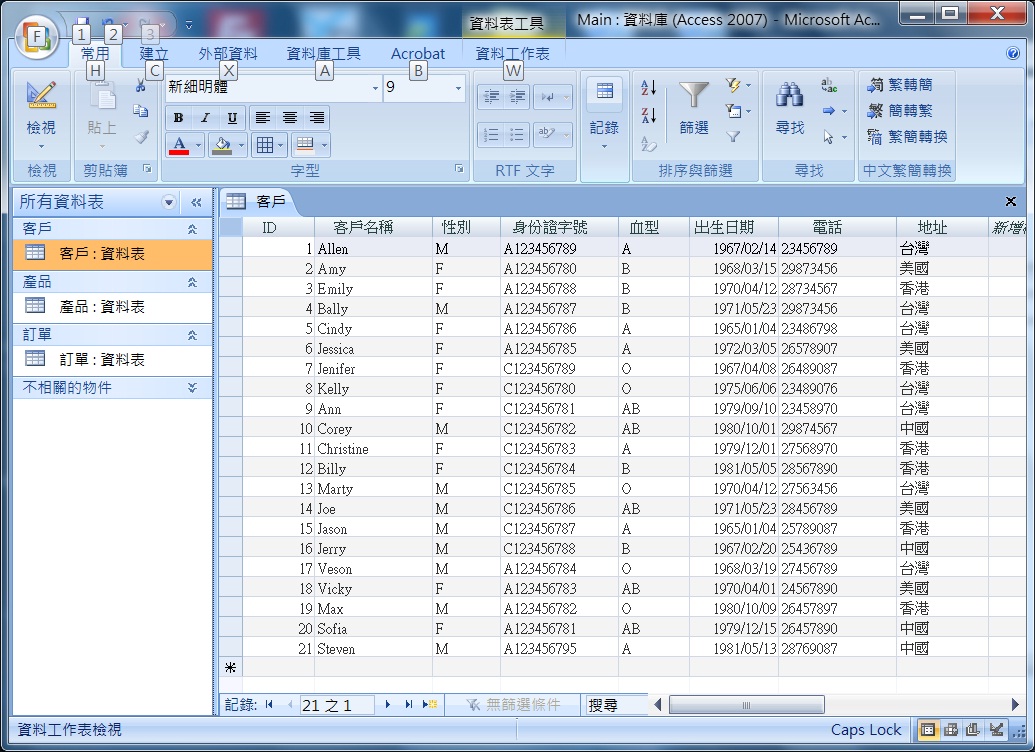The height and width of the screenshot is (752, 1035).
Task: Click the Replace icon
Action: point(829,85)
